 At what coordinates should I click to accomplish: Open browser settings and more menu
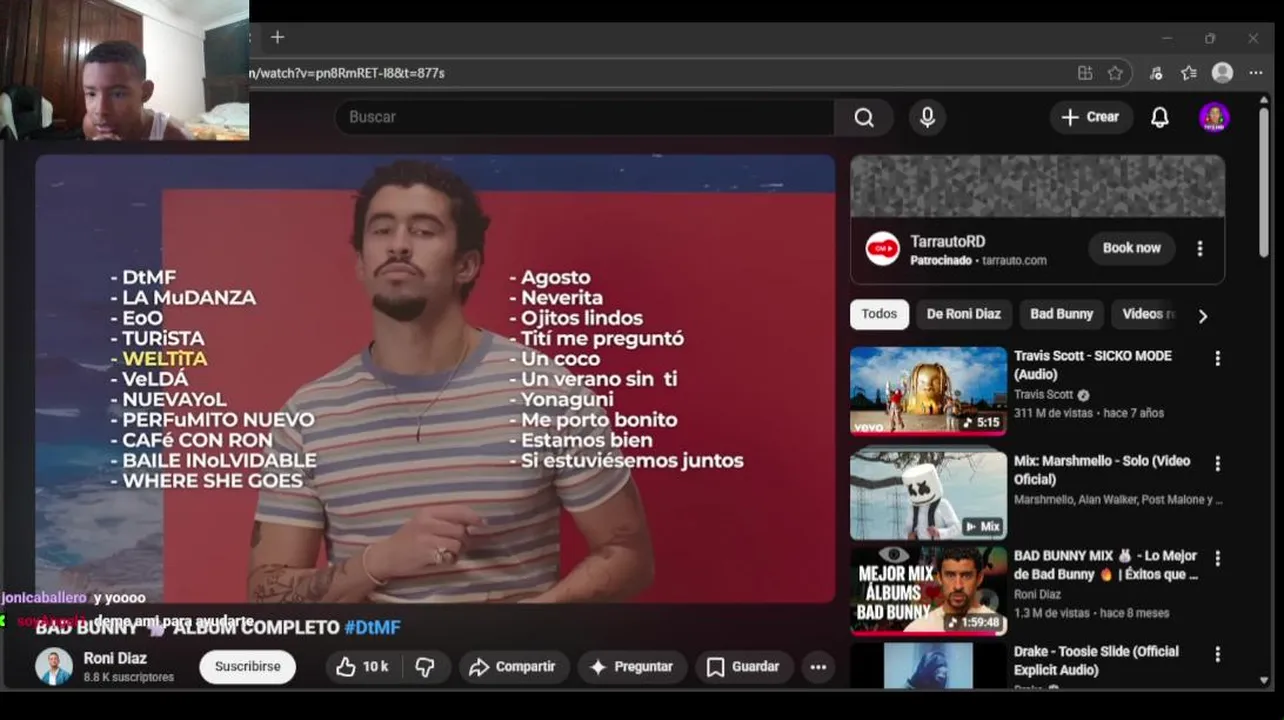pyautogui.click(x=1255, y=73)
